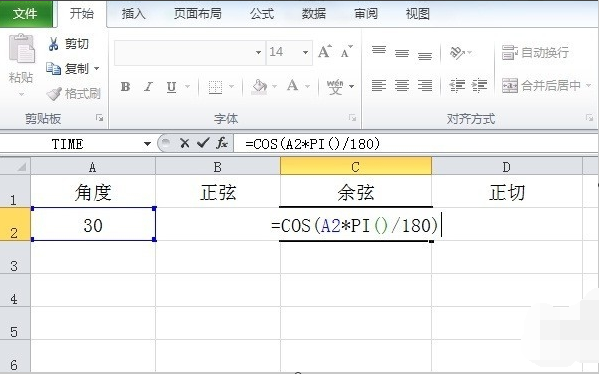Align text to top
Screen dimensions: 599x374
(x=379, y=51)
